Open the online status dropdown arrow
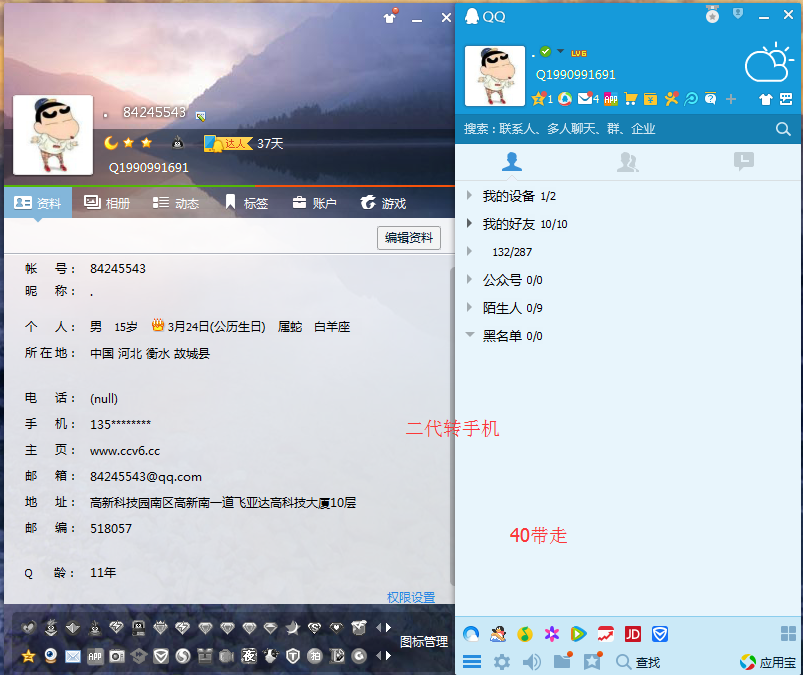This screenshot has height=675, width=803. tap(560, 51)
